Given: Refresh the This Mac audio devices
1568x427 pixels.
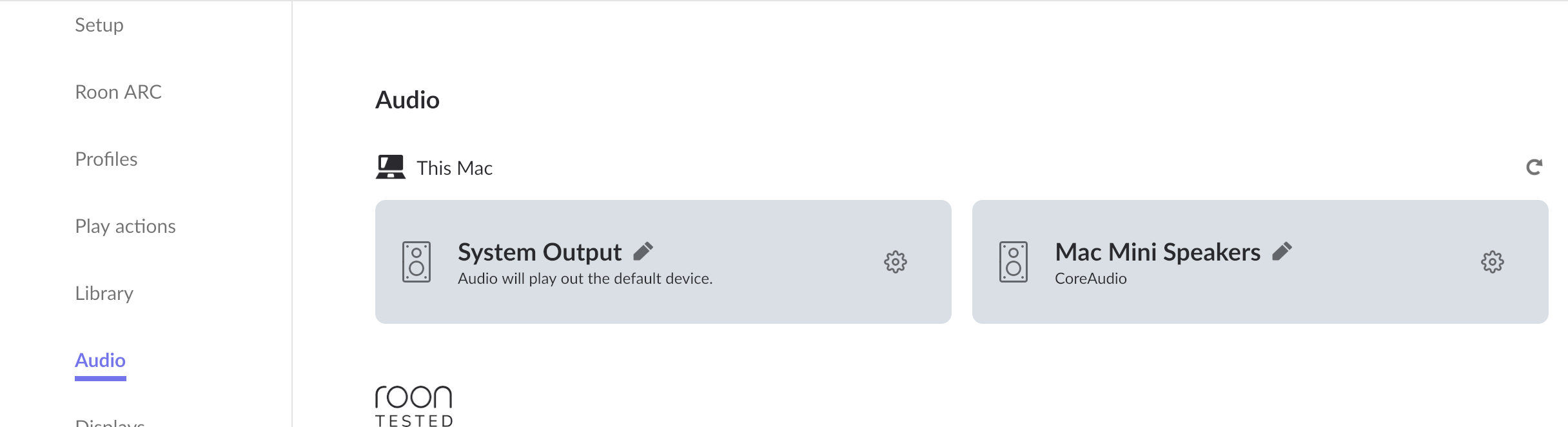Looking at the screenshot, I should tap(1534, 167).
